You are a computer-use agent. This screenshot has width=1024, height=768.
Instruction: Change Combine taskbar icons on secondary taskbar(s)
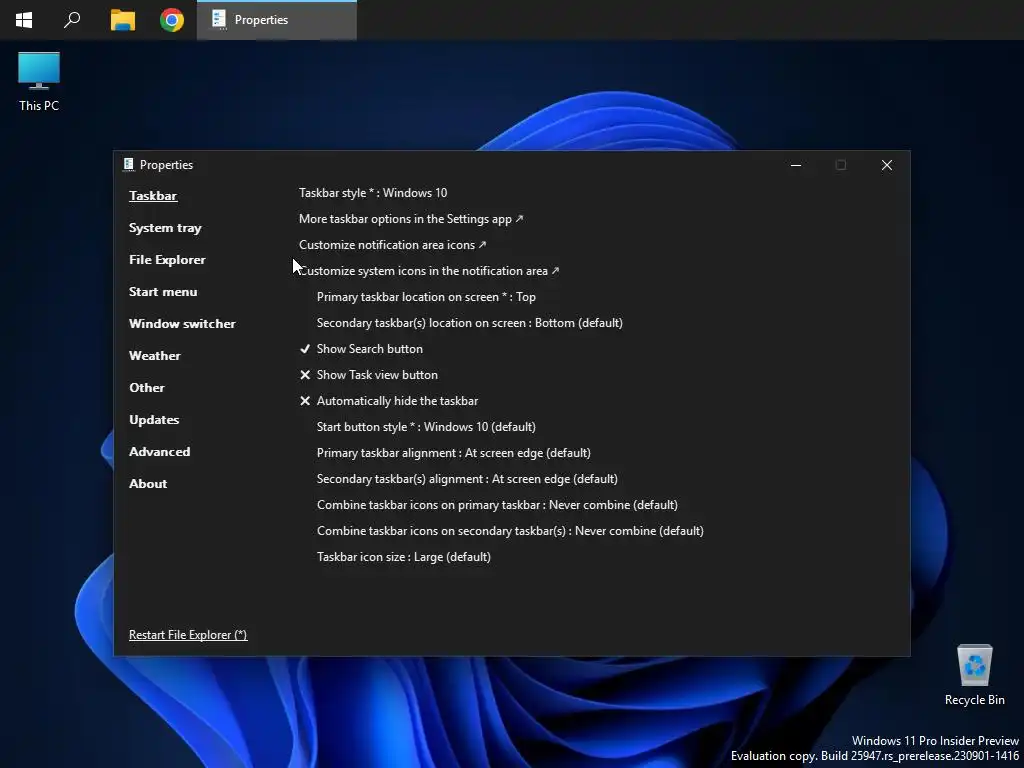point(510,531)
